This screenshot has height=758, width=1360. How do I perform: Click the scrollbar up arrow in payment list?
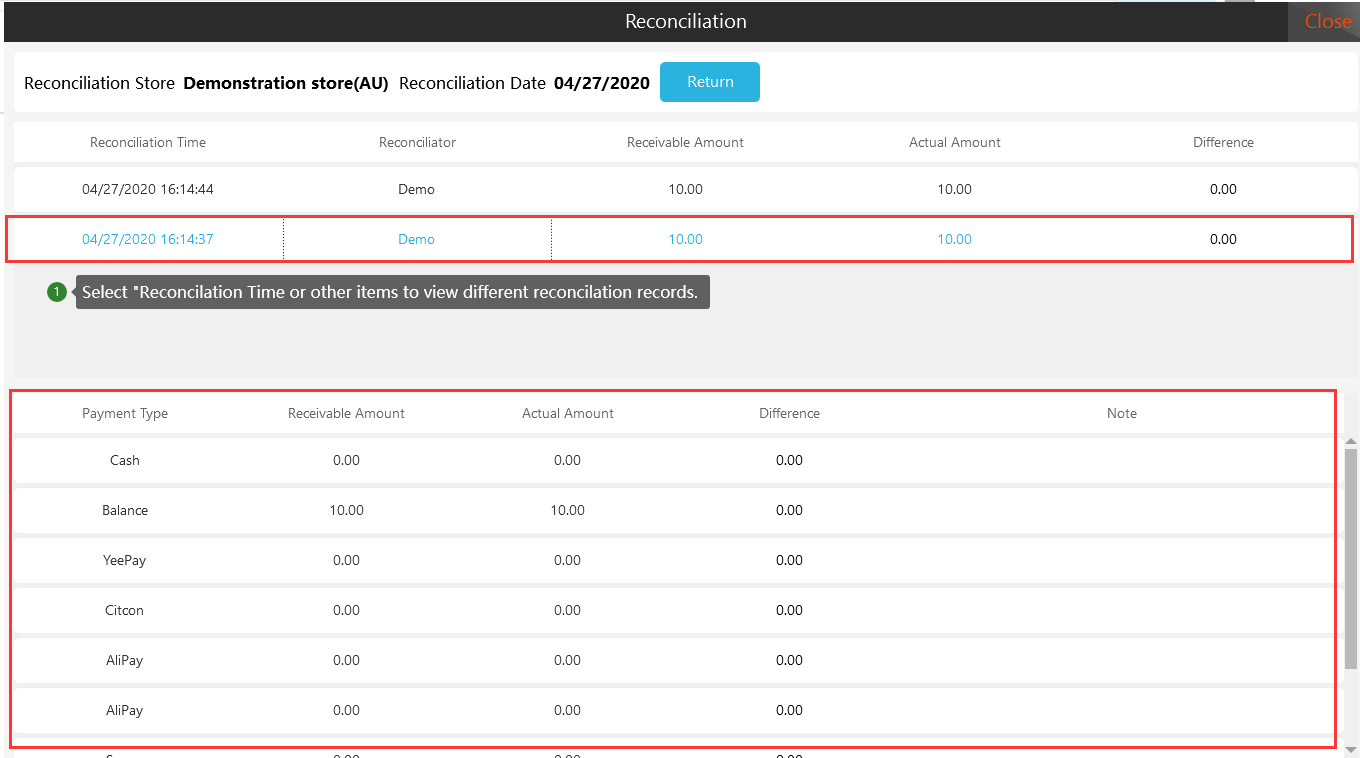pyautogui.click(x=1351, y=442)
